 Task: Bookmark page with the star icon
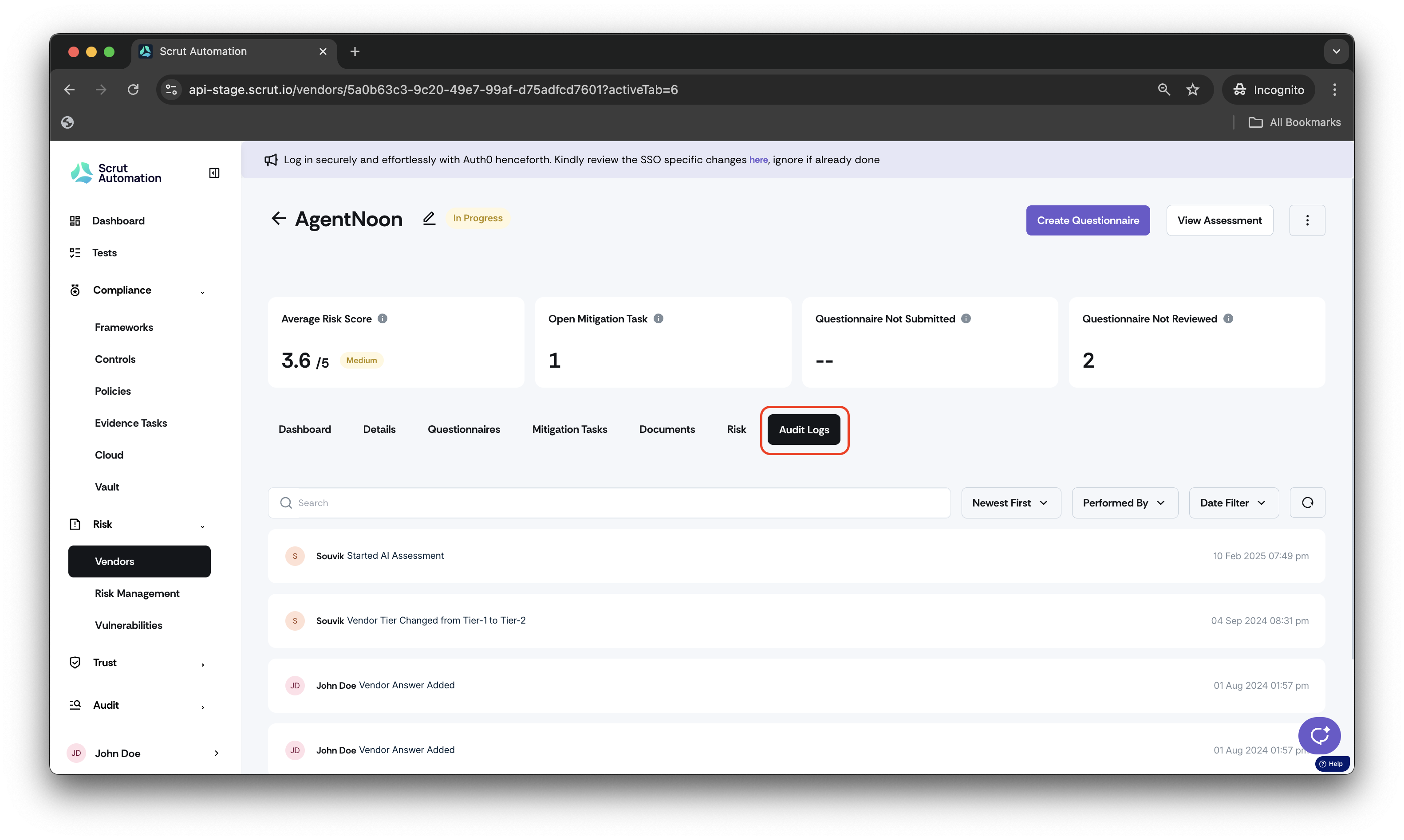(x=1192, y=90)
